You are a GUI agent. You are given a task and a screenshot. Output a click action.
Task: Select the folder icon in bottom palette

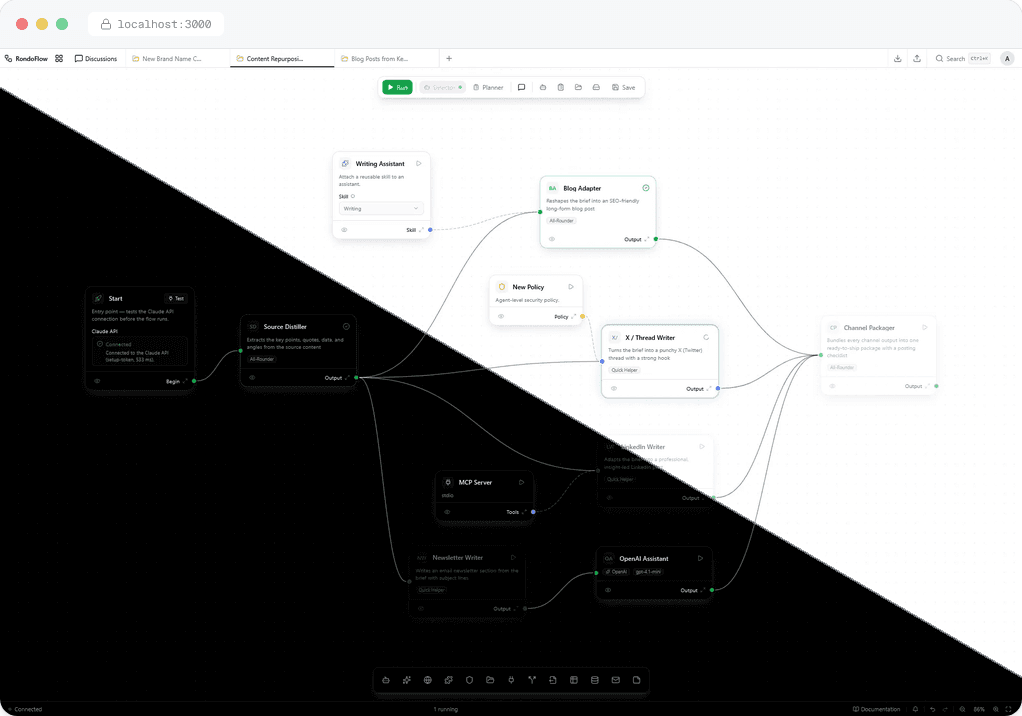click(490, 680)
